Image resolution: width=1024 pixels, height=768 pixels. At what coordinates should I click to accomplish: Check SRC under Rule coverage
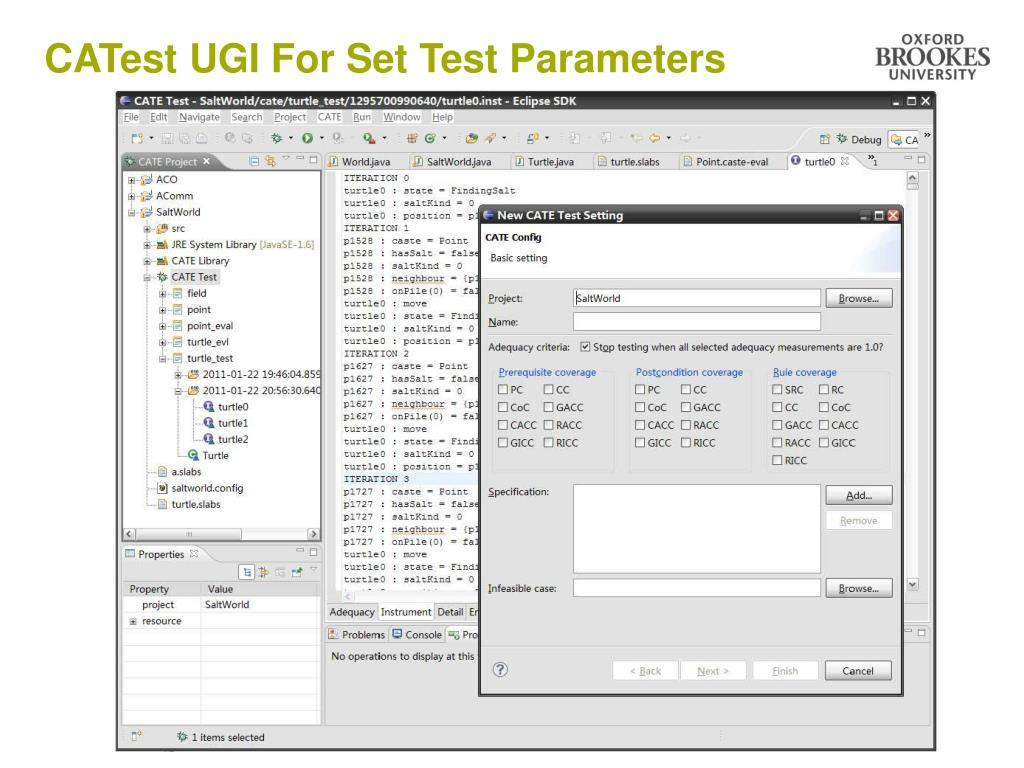click(x=777, y=390)
